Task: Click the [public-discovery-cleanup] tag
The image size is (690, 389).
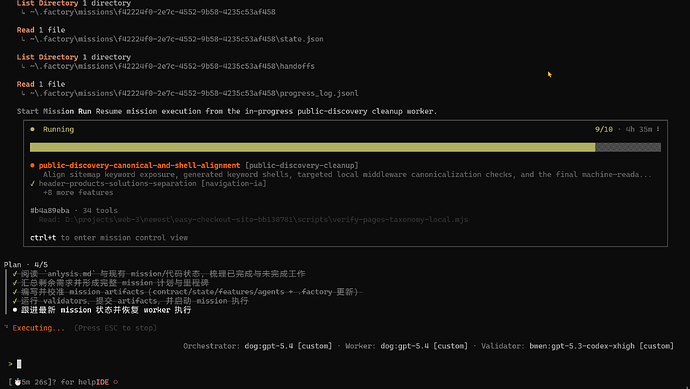Action: (x=301, y=165)
